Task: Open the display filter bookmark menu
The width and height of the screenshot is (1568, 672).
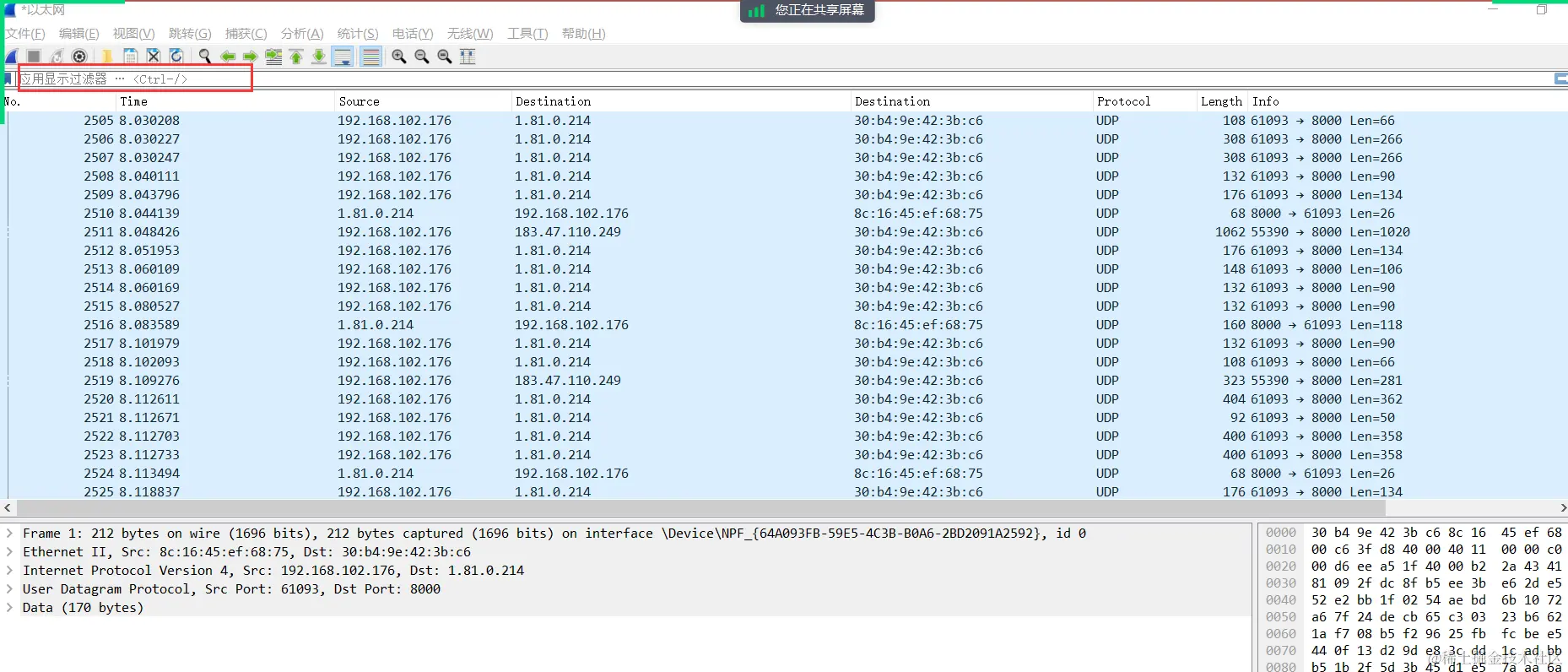Action: (8, 79)
